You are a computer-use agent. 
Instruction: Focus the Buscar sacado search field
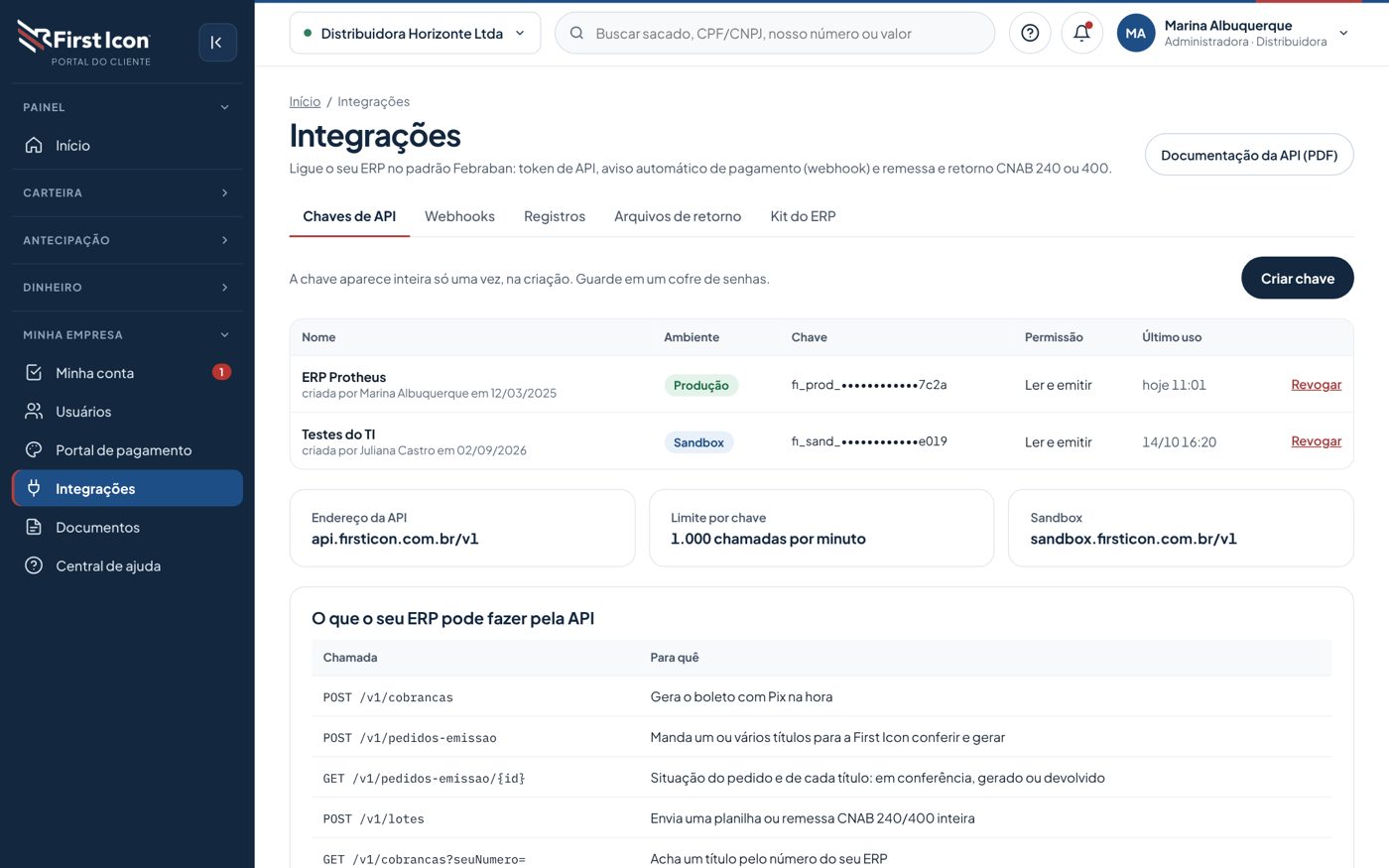click(x=775, y=33)
